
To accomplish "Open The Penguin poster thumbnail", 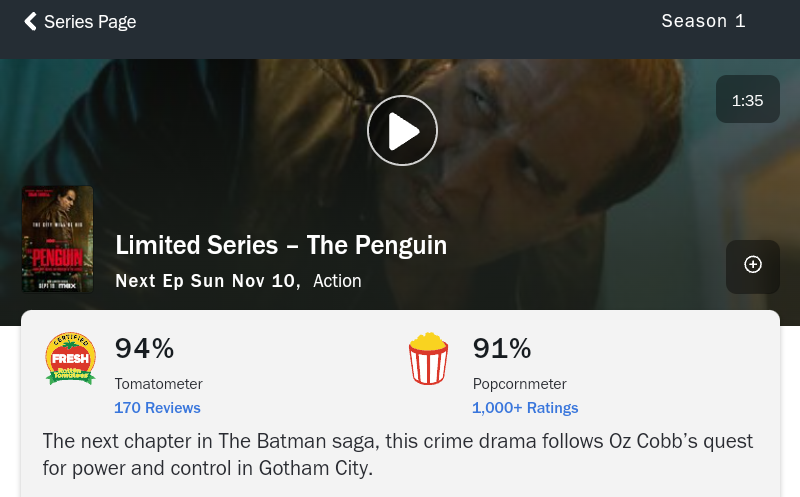I will coord(57,239).
